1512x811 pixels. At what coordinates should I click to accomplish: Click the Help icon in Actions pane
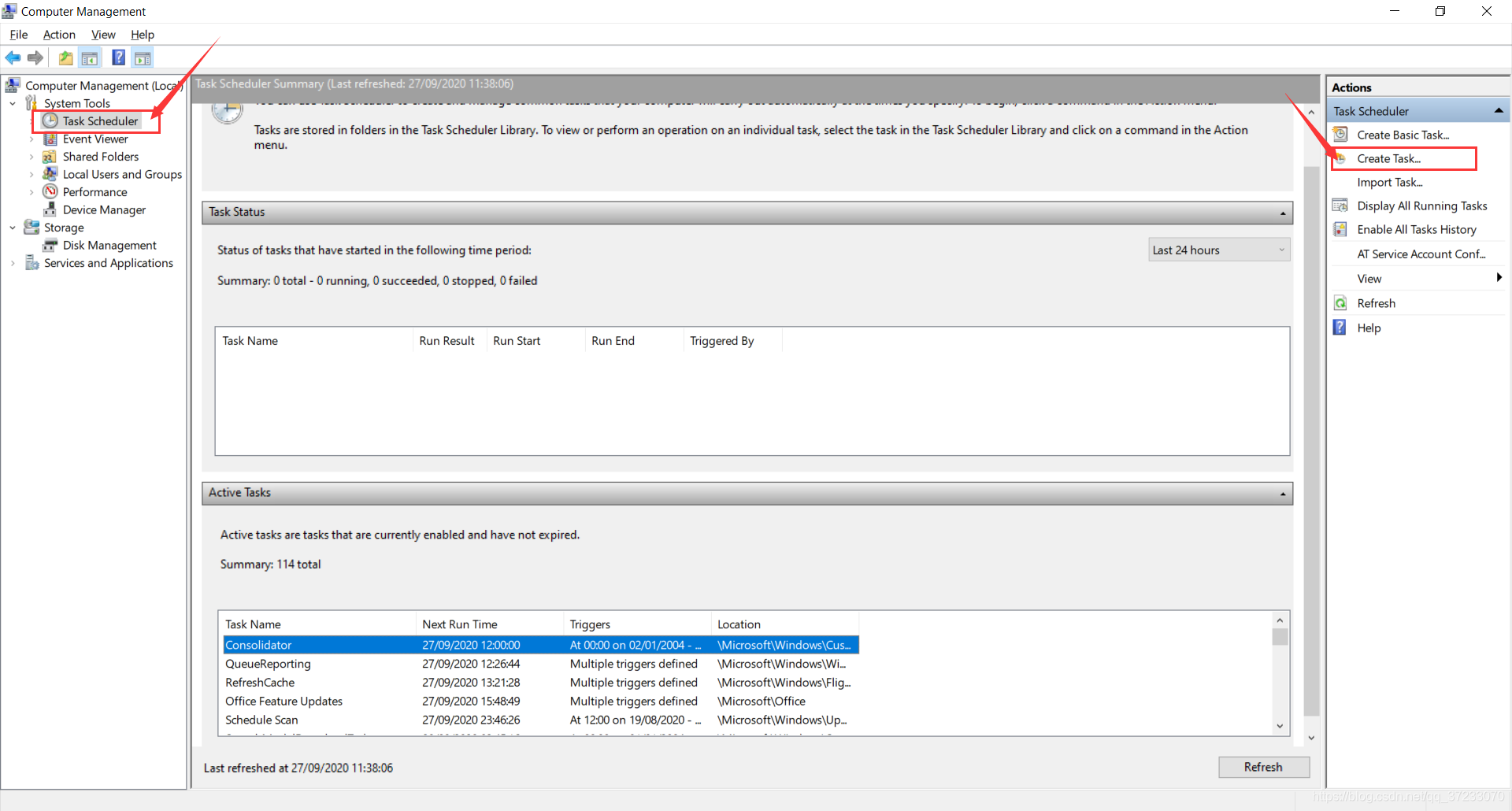[x=1340, y=328]
